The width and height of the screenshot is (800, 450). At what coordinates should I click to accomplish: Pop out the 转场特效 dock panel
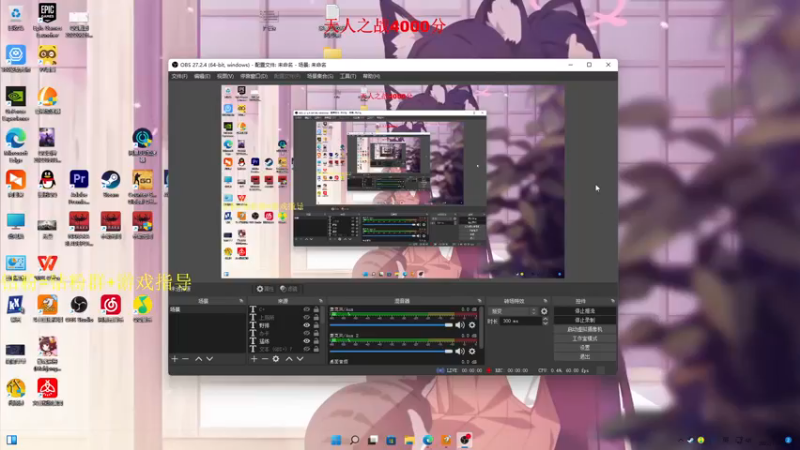pyautogui.click(x=545, y=301)
